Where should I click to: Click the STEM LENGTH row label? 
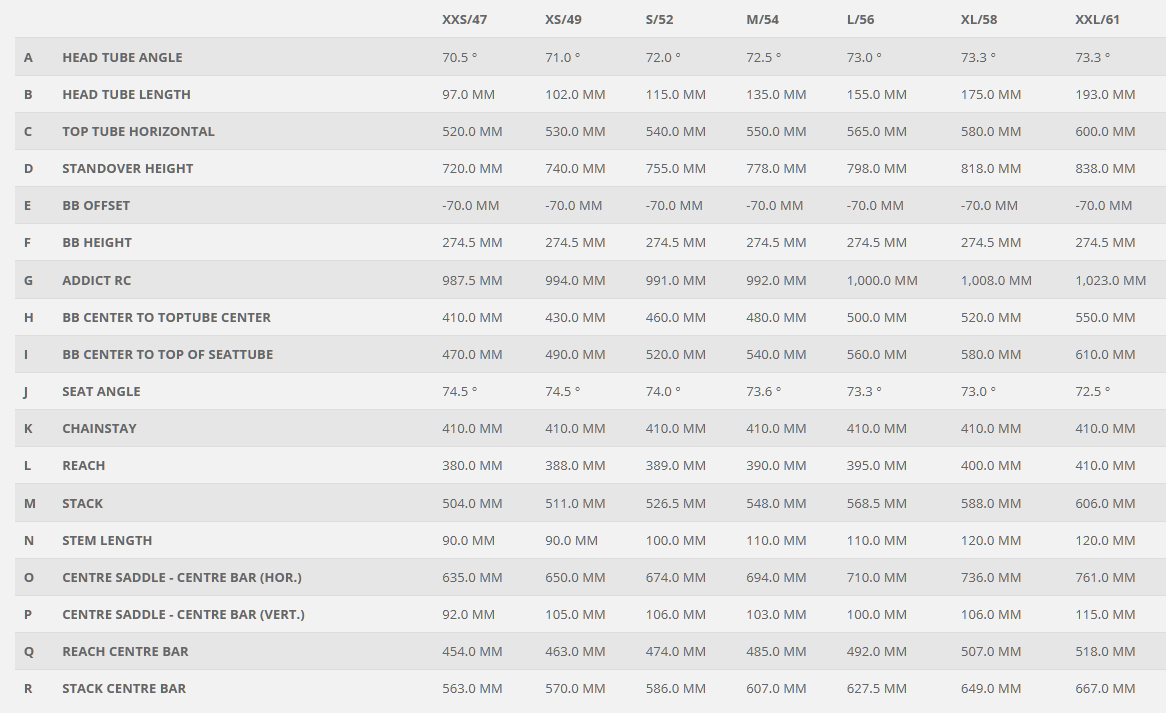click(107, 541)
